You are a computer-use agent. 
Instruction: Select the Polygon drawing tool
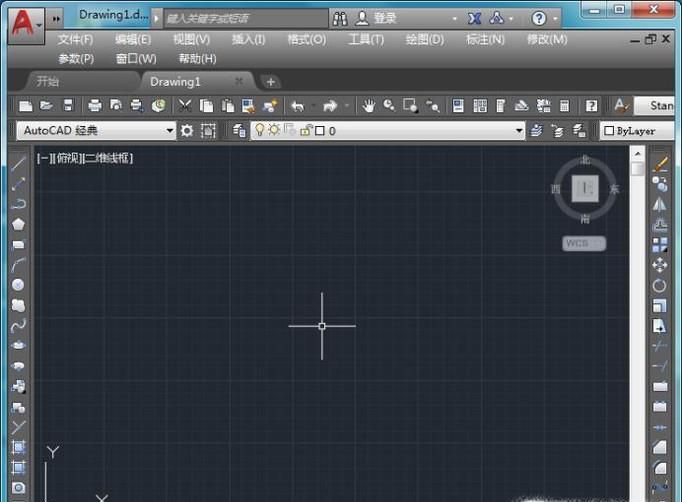[18, 224]
